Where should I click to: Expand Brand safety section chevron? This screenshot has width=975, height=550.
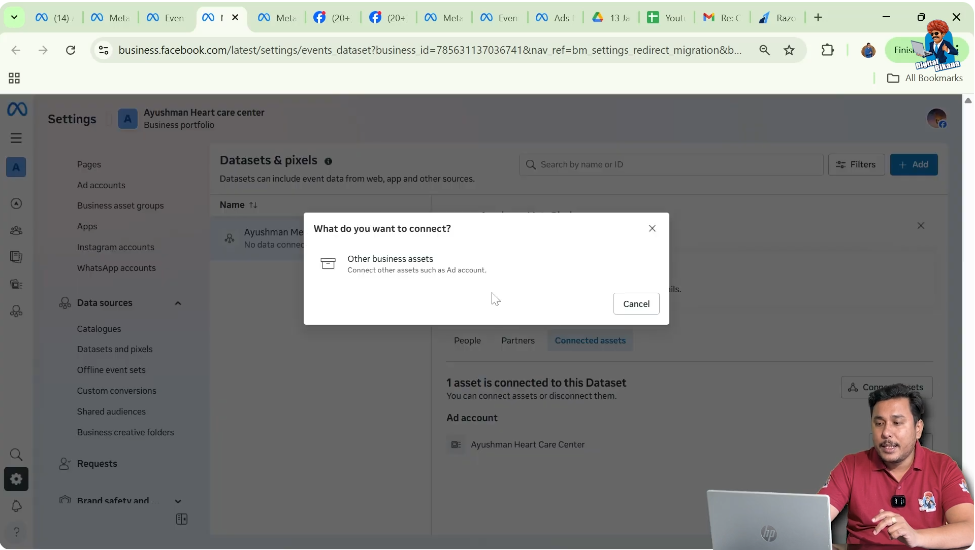178,501
